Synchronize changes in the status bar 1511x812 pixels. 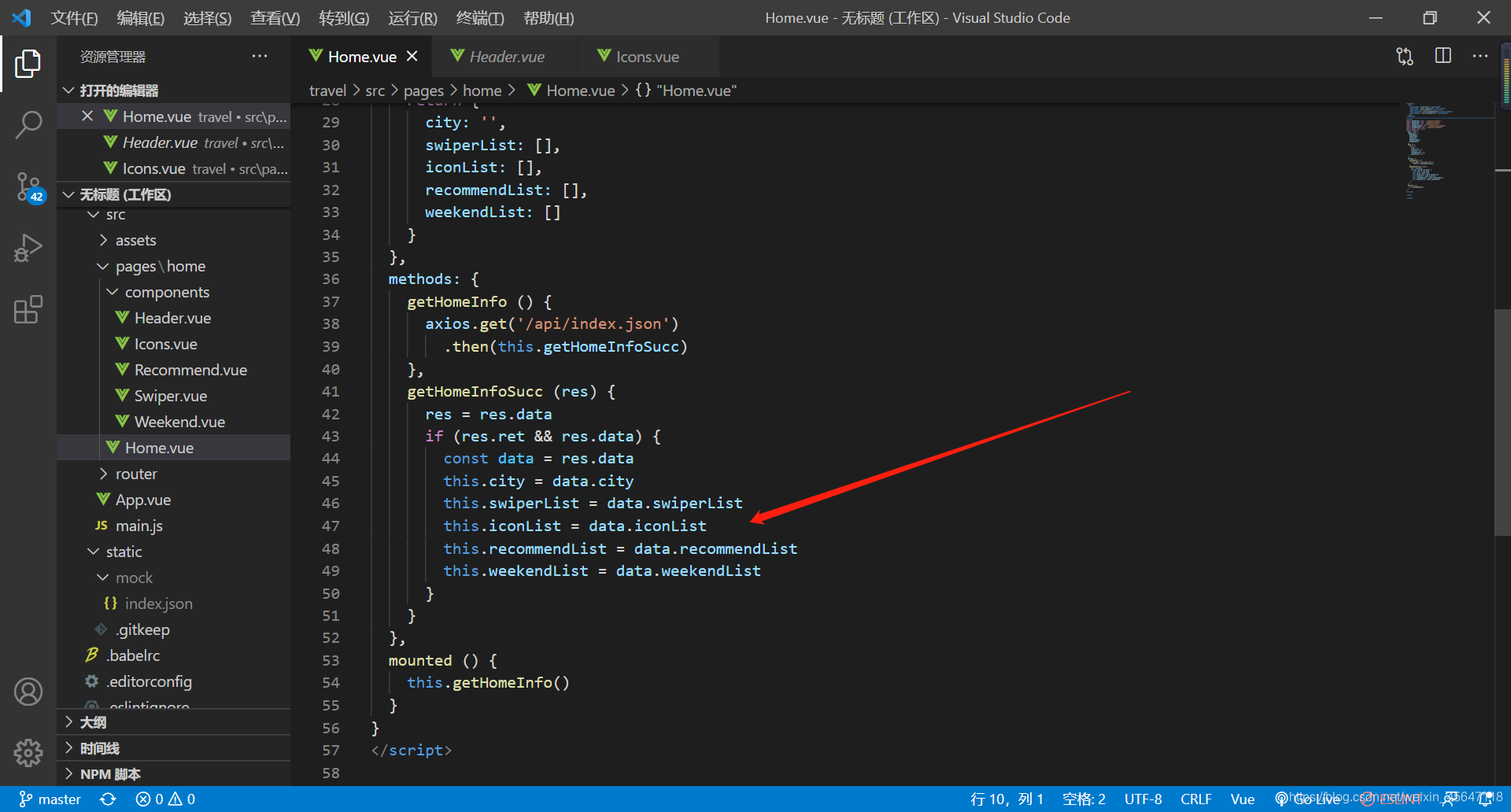[108, 799]
